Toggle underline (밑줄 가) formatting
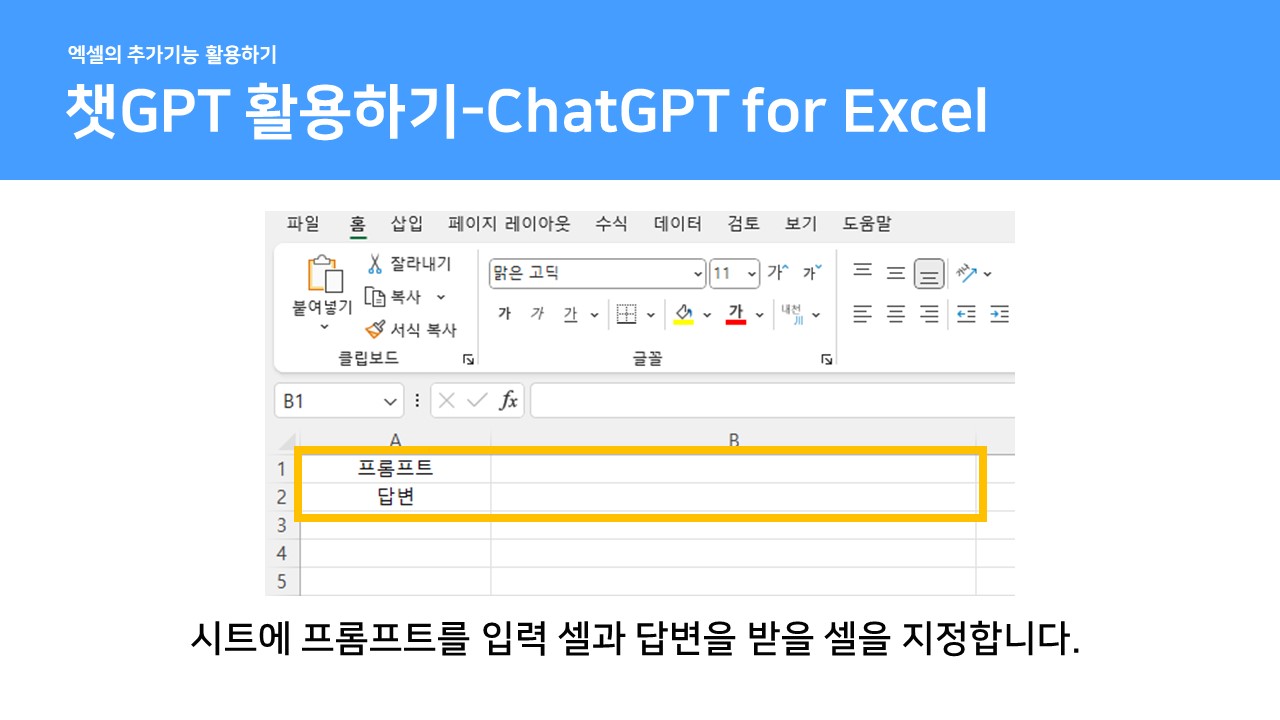The image size is (1280, 720). [x=570, y=314]
